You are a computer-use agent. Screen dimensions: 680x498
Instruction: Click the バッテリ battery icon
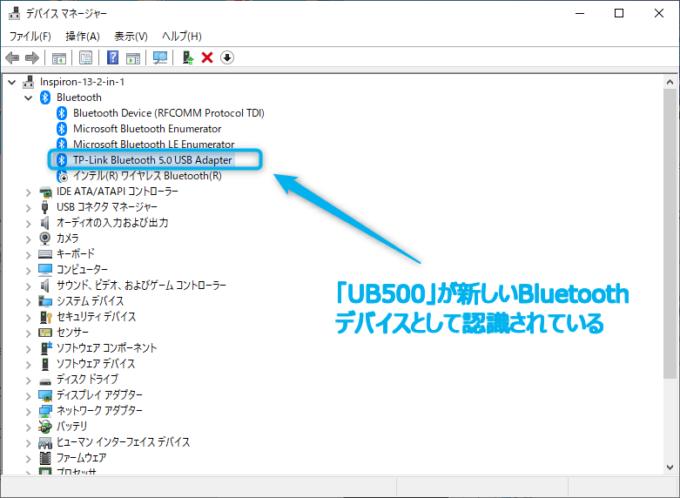(x=45, y=427)
